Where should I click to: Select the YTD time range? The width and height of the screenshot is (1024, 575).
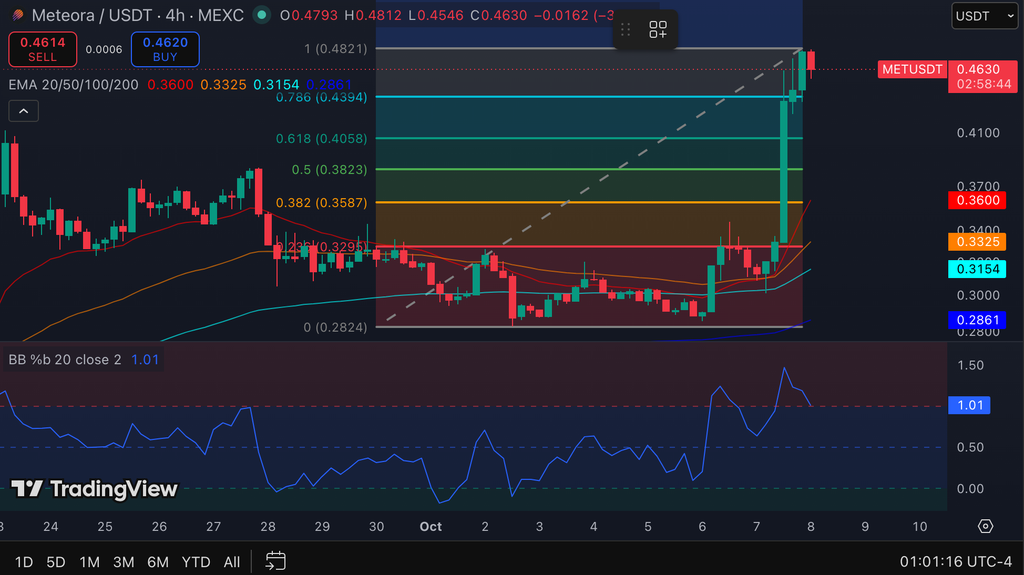point(196,562)
